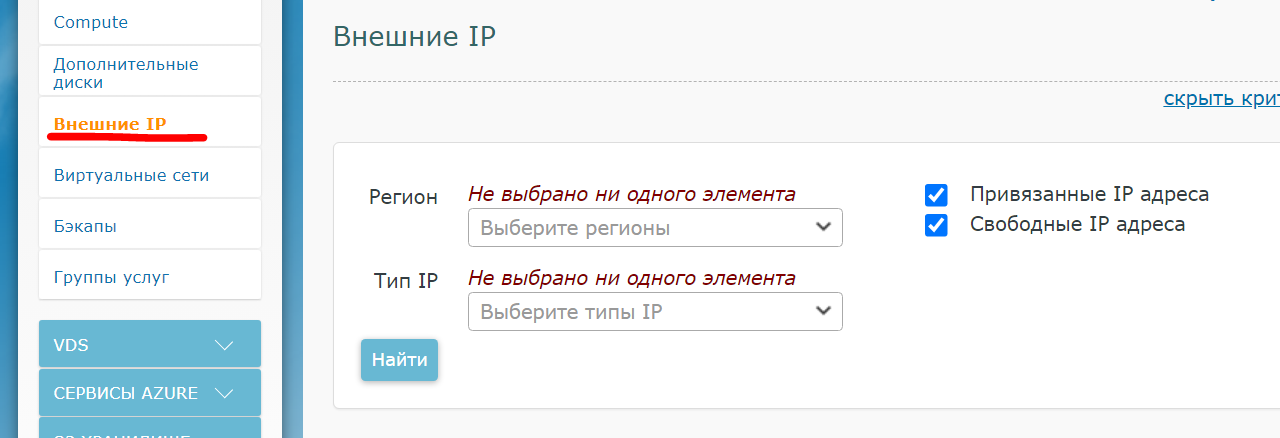Uncheck the Свободные IP адреса checkbox
Image resolution: width=1280 pixels, height=438 pixels.
(936, 225)
